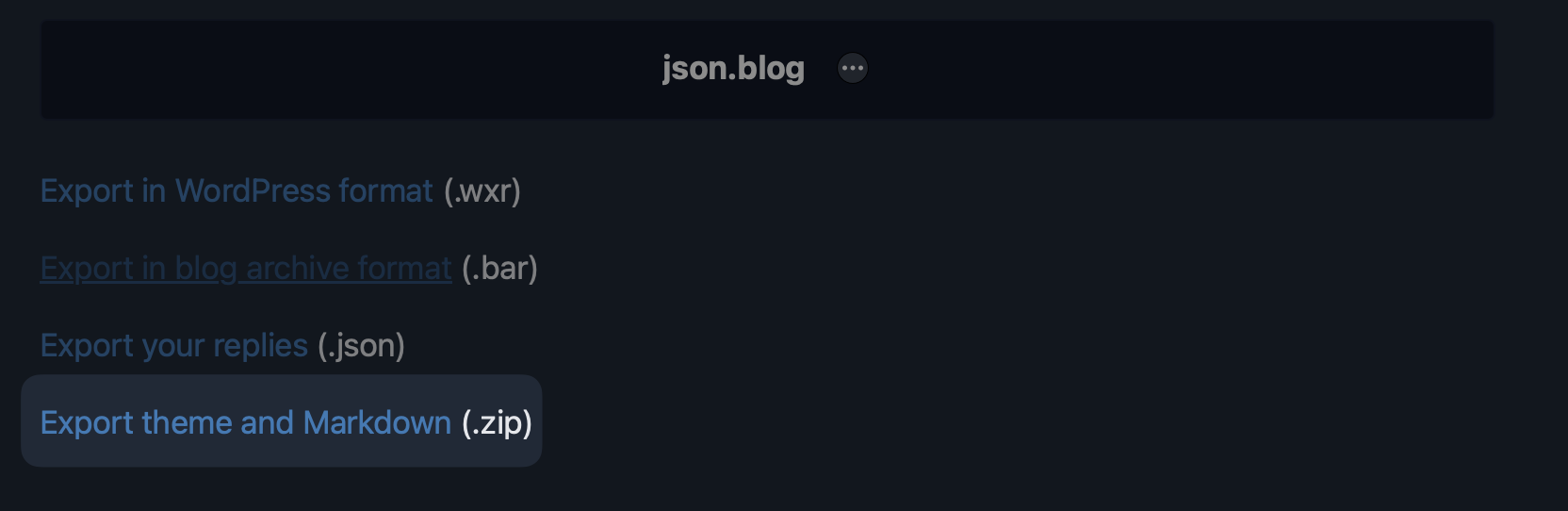Viewport: 1568px width, 511px height.
Task: Open the Export in blog archive format link
Action: 245,269
